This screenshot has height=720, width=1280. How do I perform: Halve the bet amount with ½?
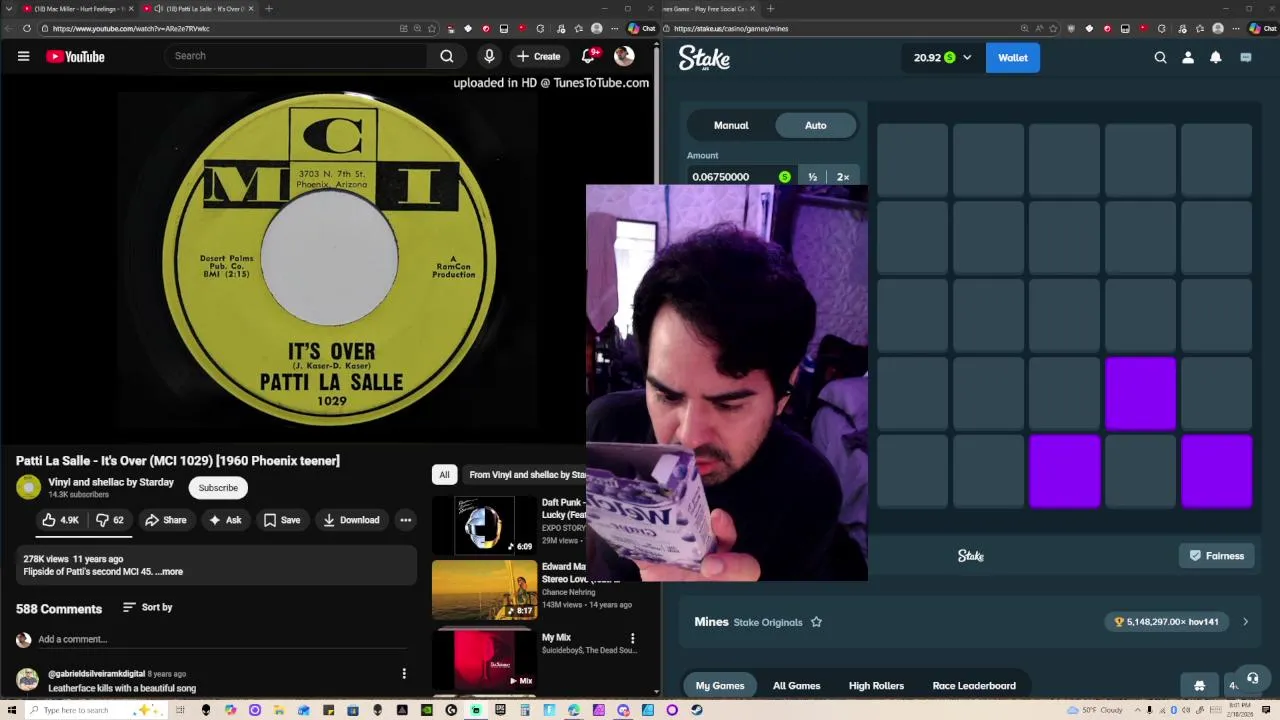point(813,177)
